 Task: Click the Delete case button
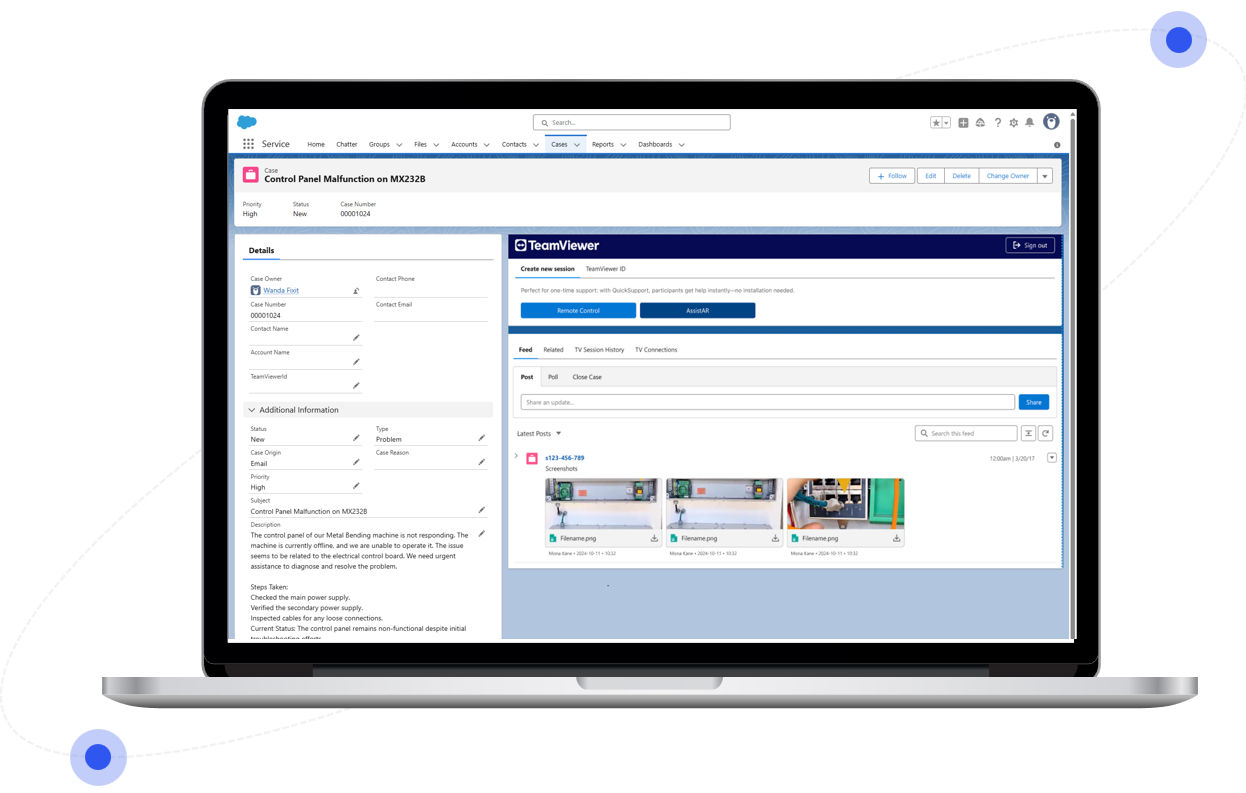[x=961, y=176]
